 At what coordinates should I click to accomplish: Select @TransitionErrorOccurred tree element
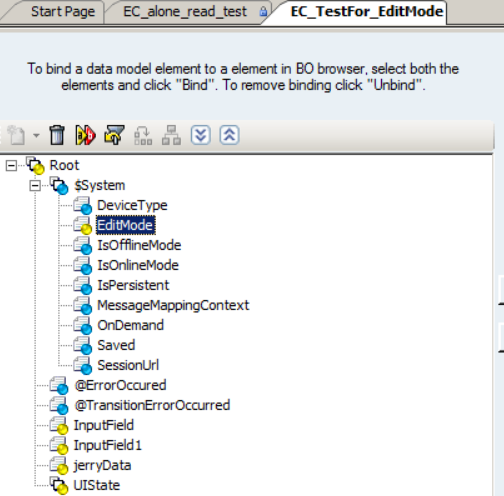(x=152, y=405)
